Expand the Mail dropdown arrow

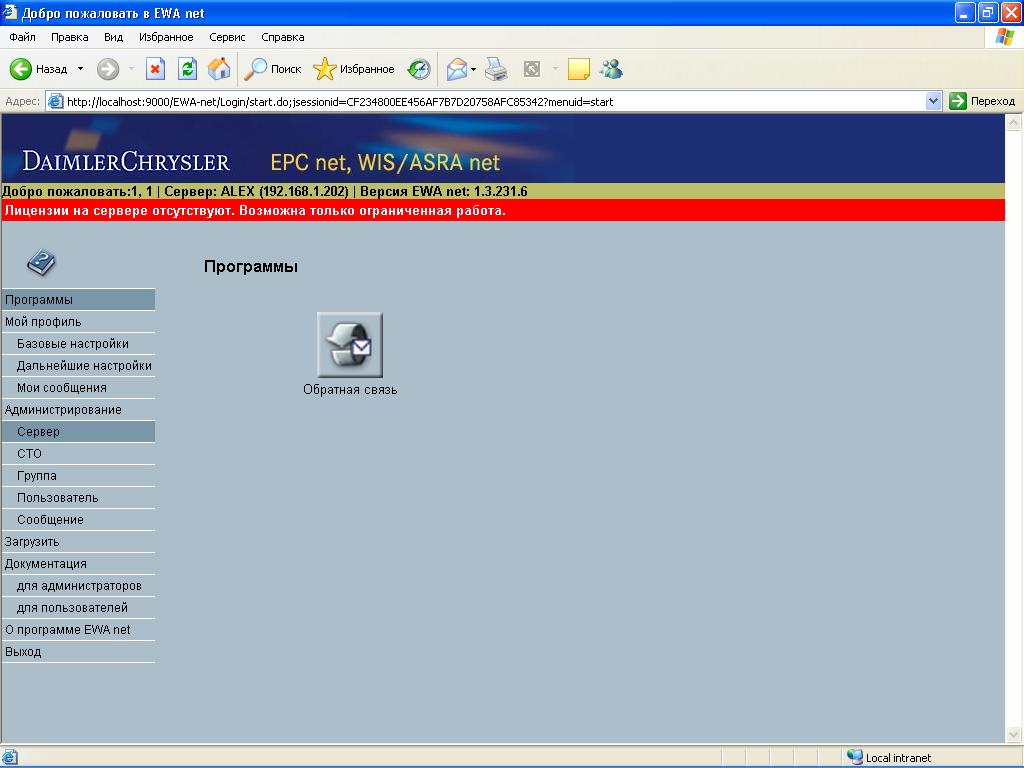[473, 69]
